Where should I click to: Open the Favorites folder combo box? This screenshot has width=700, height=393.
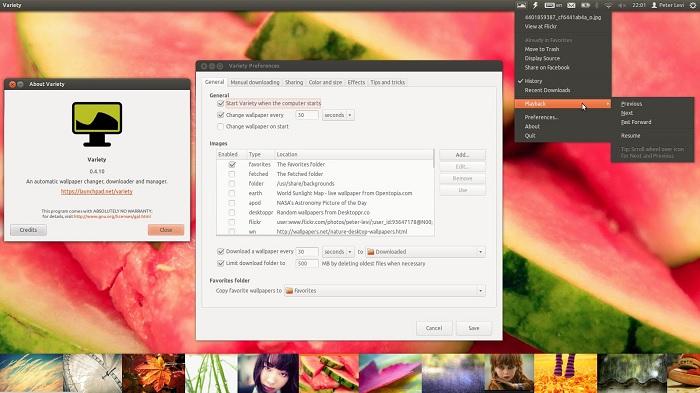pyautogui.click(x=385, y=291)
